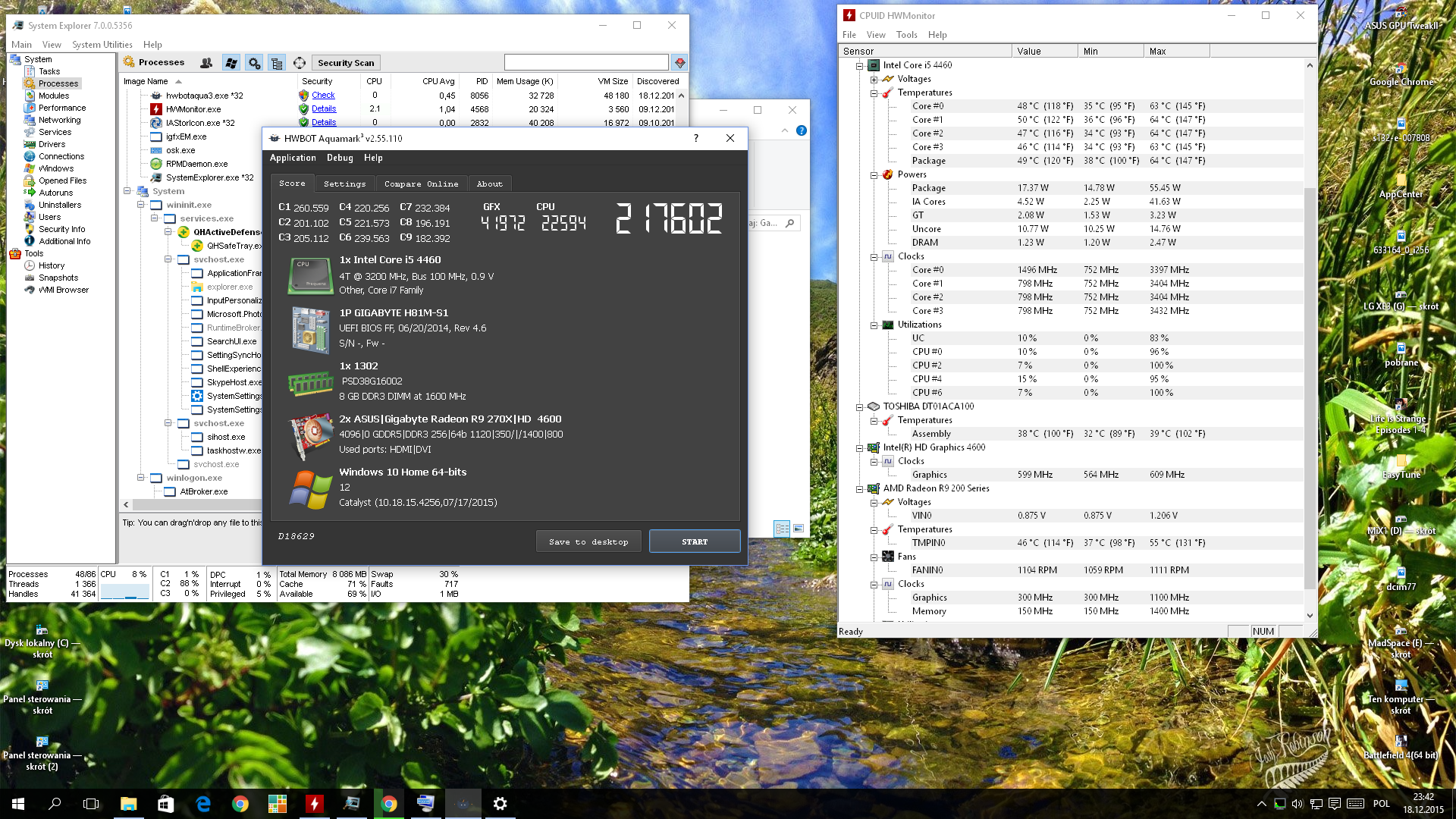Toggle the services gears toolbar icon in System Explorer

[x=255, y=63]
